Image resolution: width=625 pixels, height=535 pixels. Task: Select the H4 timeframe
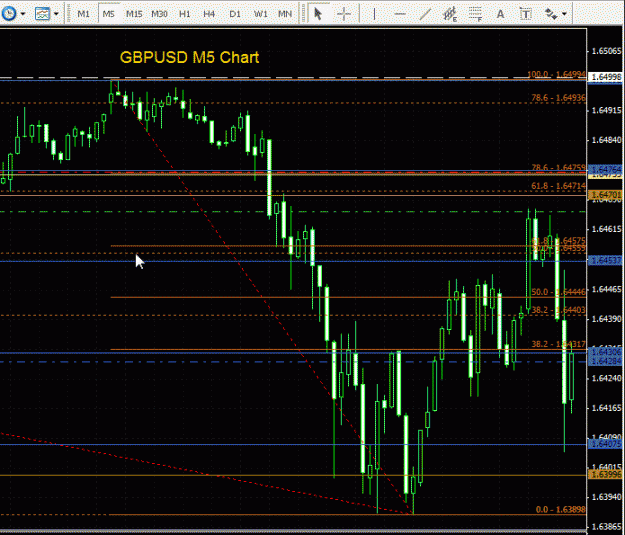click(x=209, y=14)
